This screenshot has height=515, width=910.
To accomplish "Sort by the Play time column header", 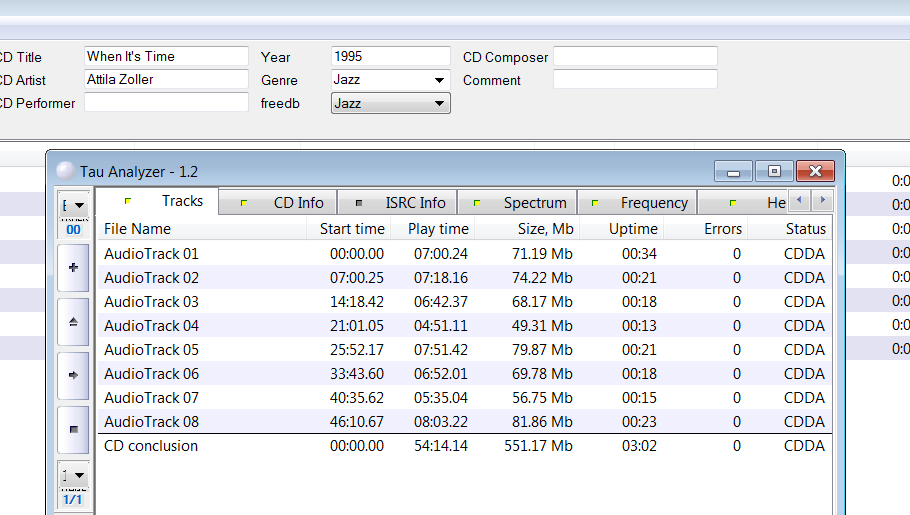I will pos(433,229).
